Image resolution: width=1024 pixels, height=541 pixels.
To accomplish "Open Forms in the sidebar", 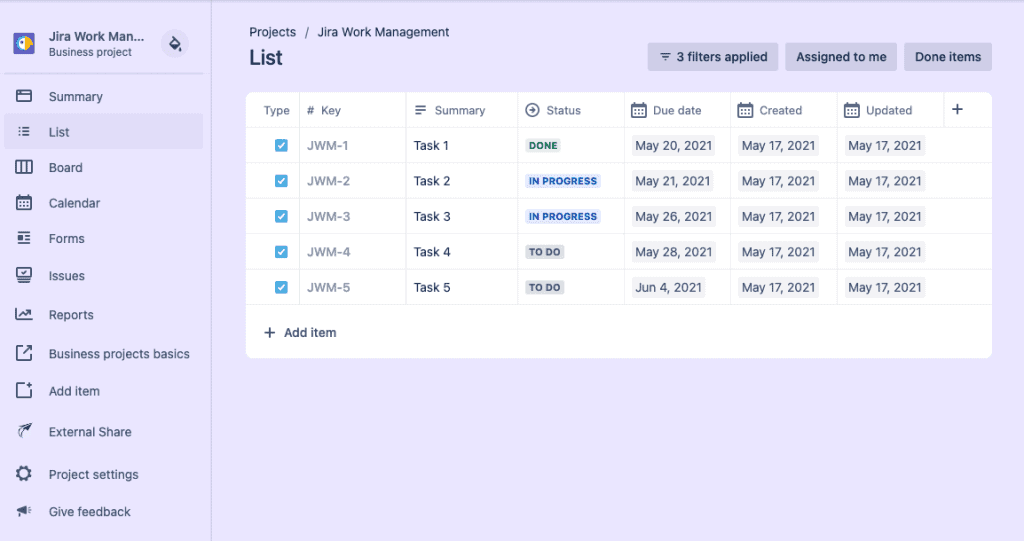I will point(66,239).
